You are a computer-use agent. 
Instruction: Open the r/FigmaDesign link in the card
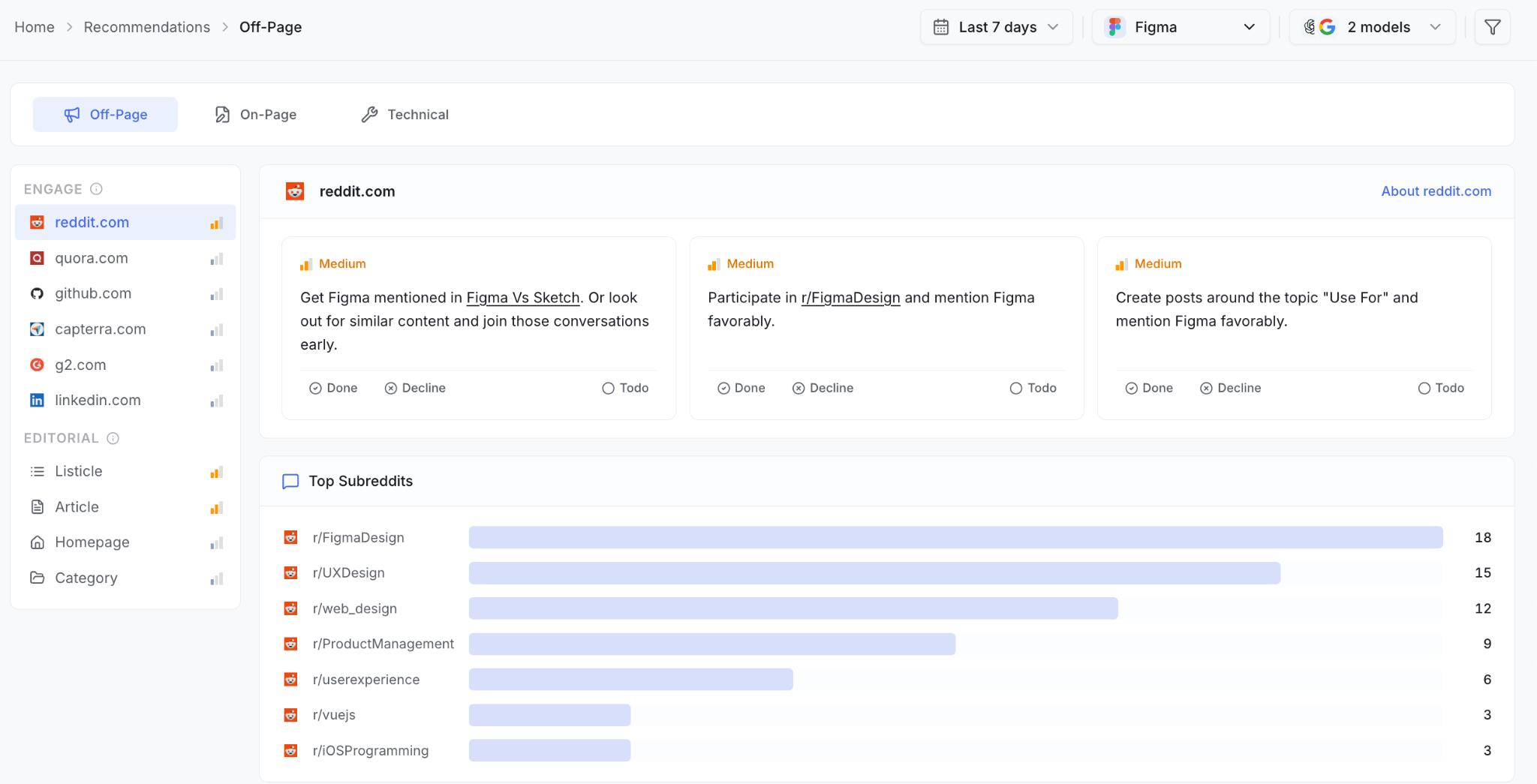[x=850, y=298]
